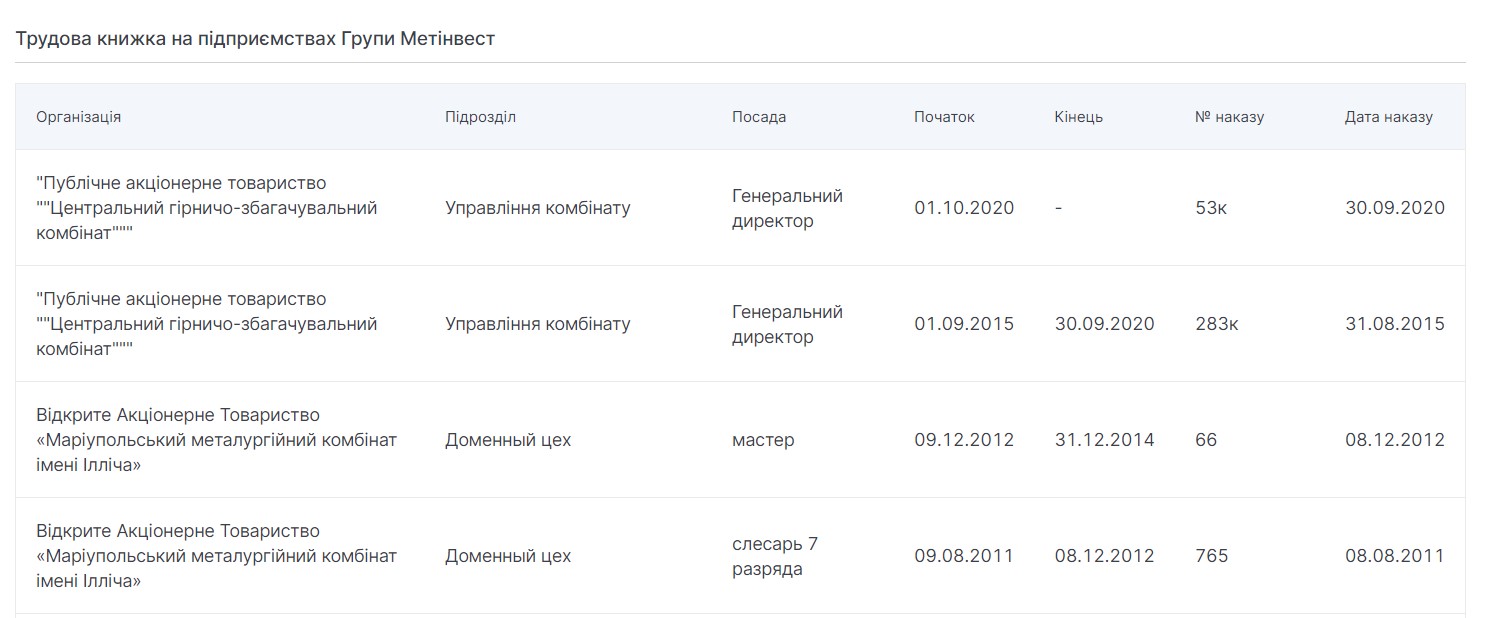Click order date 08.12.2012 cell
Screen dimensions: 1491x618
coord(1395,440)
